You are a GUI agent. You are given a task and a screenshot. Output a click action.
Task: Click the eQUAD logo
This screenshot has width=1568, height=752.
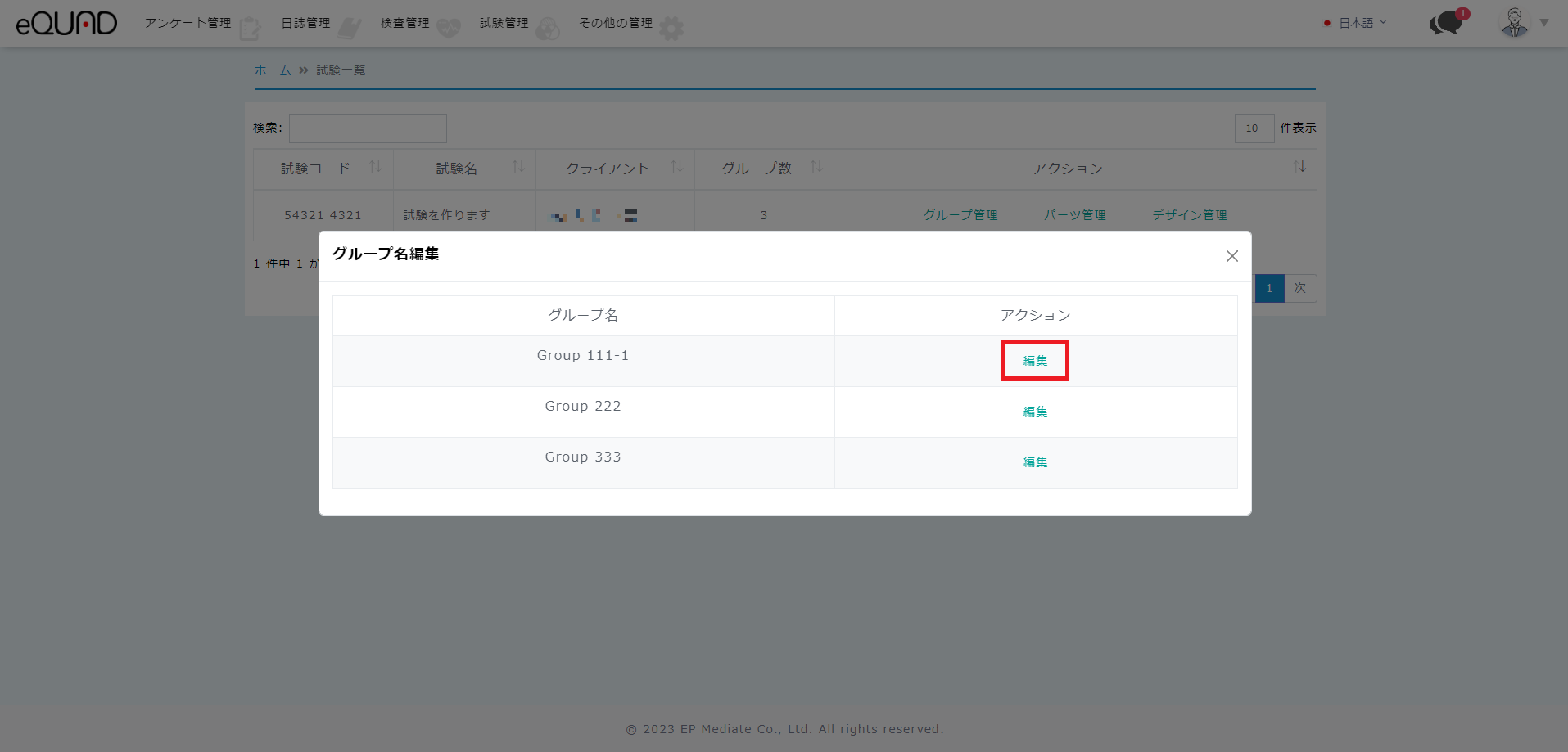[66, 23]
